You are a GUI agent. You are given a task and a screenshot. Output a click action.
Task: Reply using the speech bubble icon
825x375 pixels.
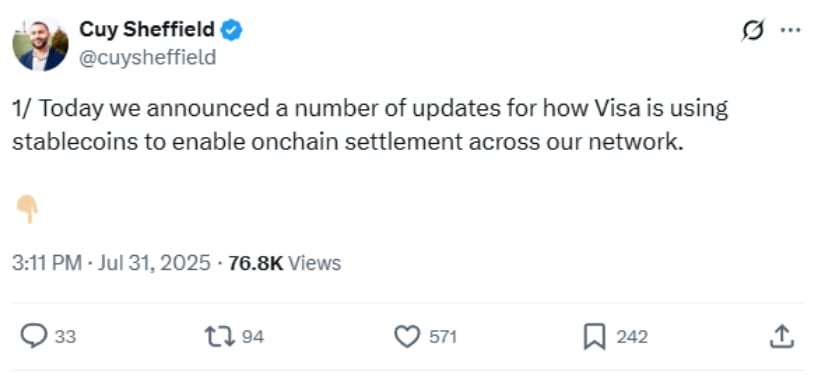tap(34, 336)
